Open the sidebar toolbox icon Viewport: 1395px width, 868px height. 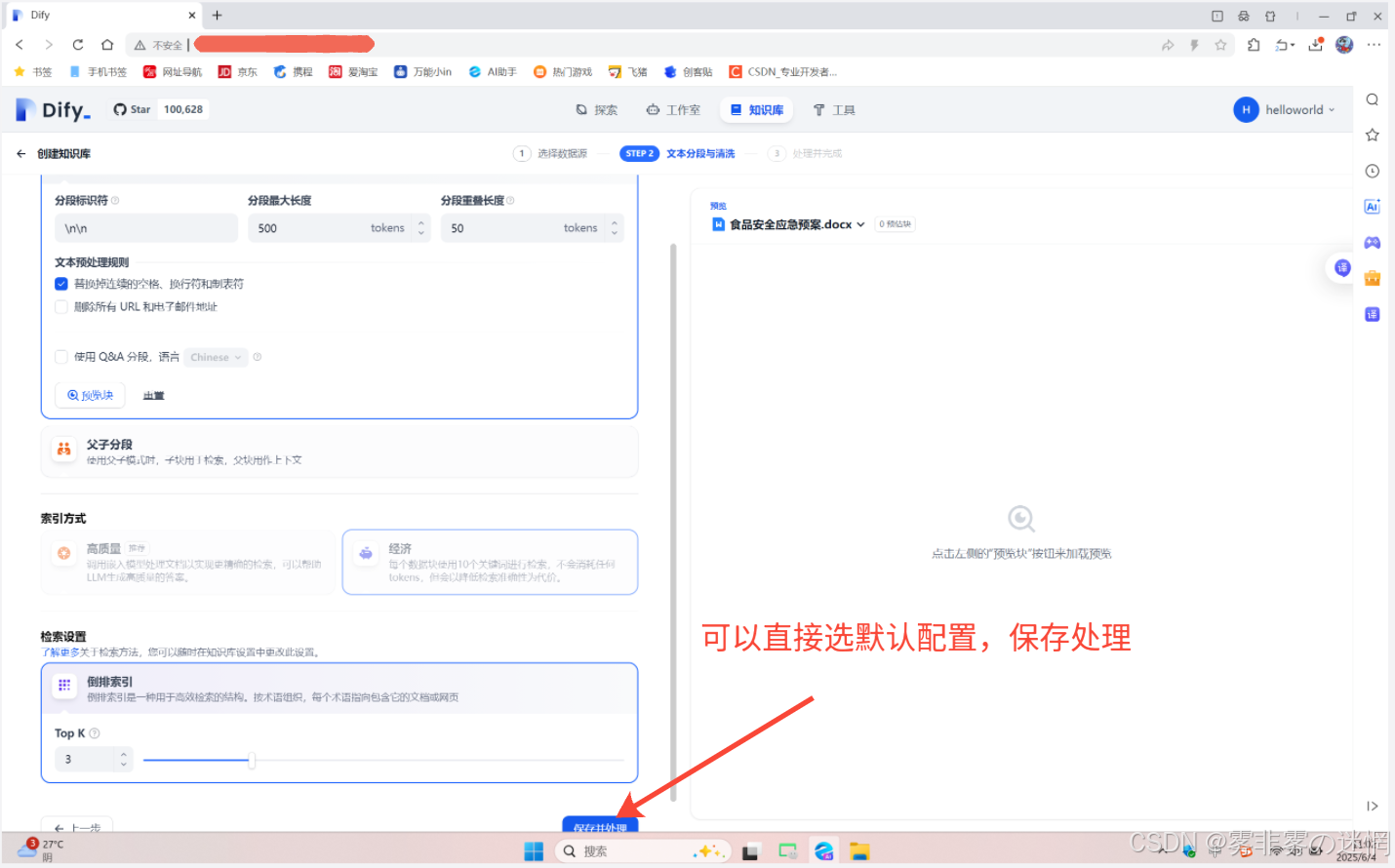click(1373, 278)
